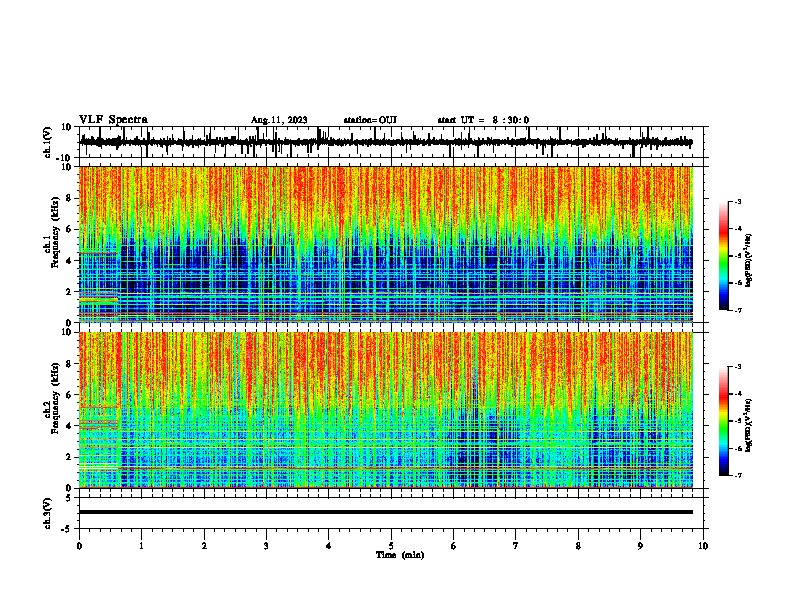
Task: Click the "VLF Spectra" title text
Action: (113, 120)
